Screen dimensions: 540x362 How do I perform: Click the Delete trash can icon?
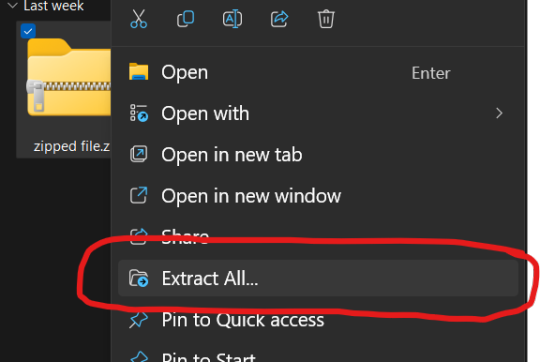[326, 19]
